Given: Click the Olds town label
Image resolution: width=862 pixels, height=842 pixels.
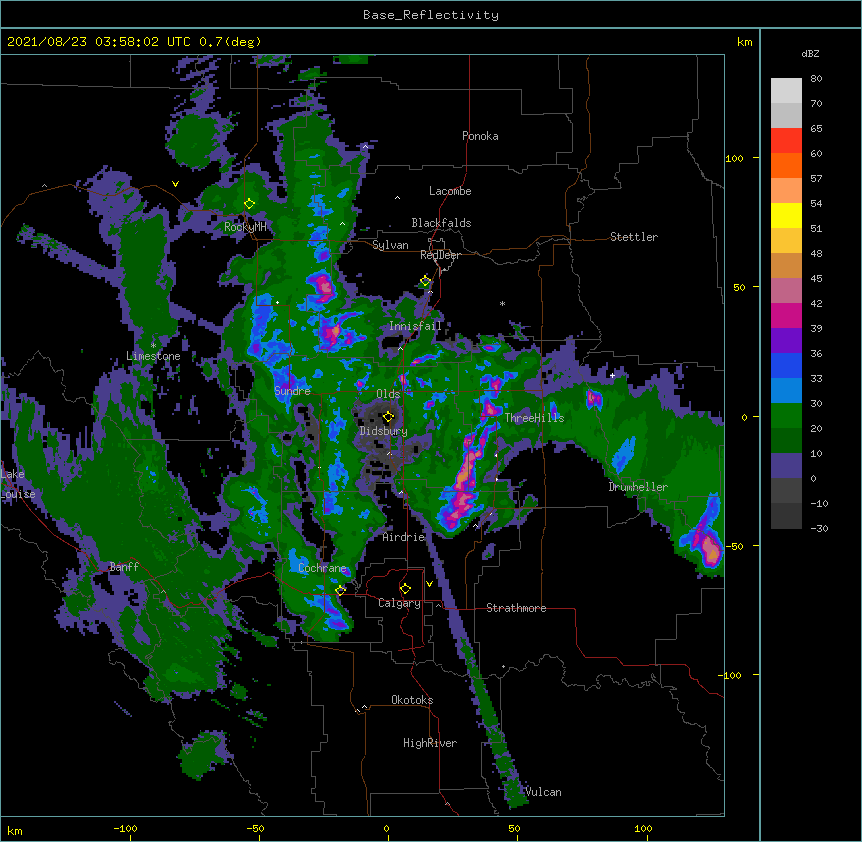Looking at the screenshot, I should click(388, 394).
